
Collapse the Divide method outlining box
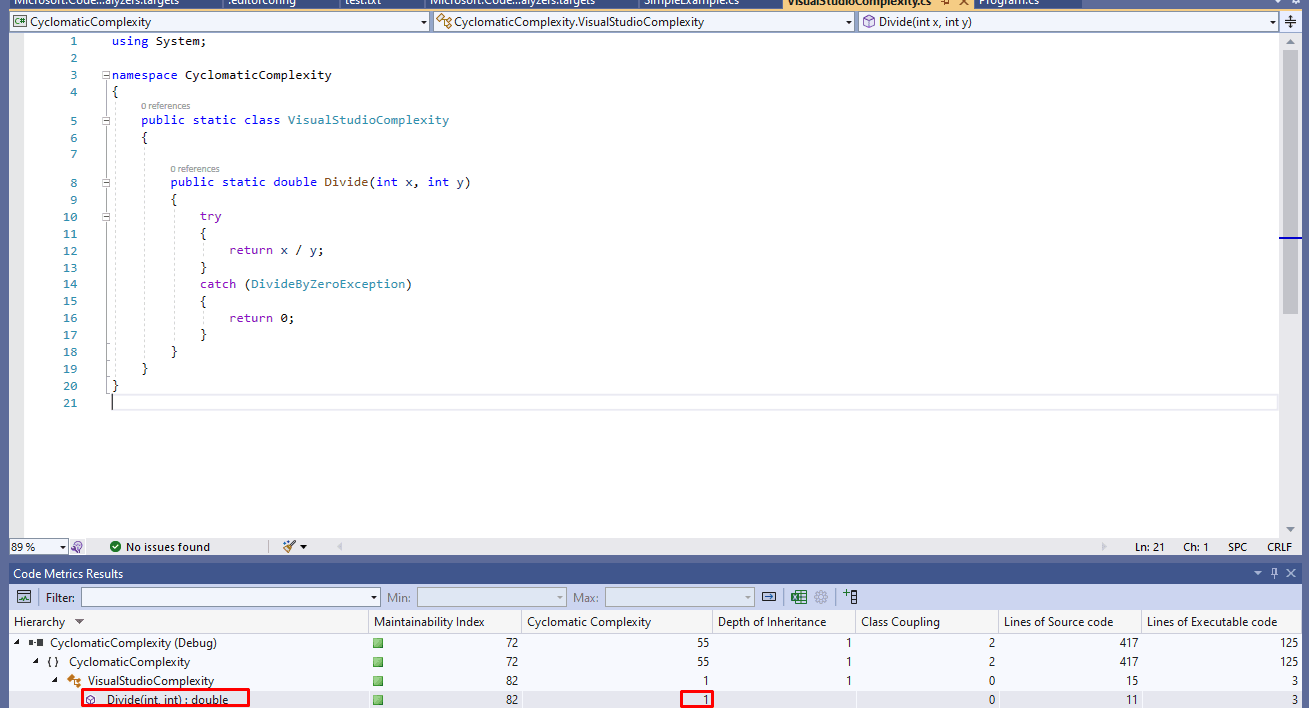(x=106, y=183)
